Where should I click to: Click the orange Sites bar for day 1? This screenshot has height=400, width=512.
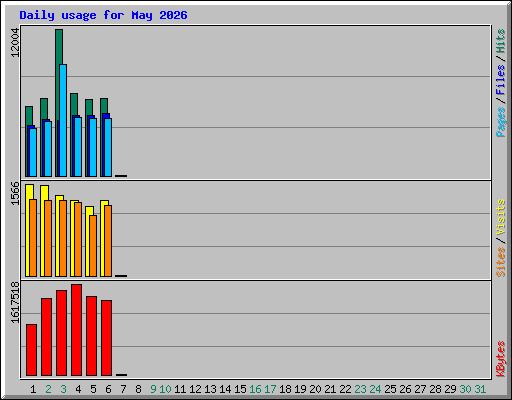coord(33,238)
